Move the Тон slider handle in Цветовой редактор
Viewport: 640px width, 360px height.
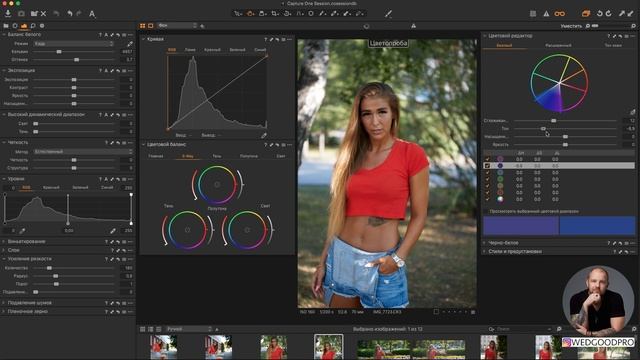(543, 129)
